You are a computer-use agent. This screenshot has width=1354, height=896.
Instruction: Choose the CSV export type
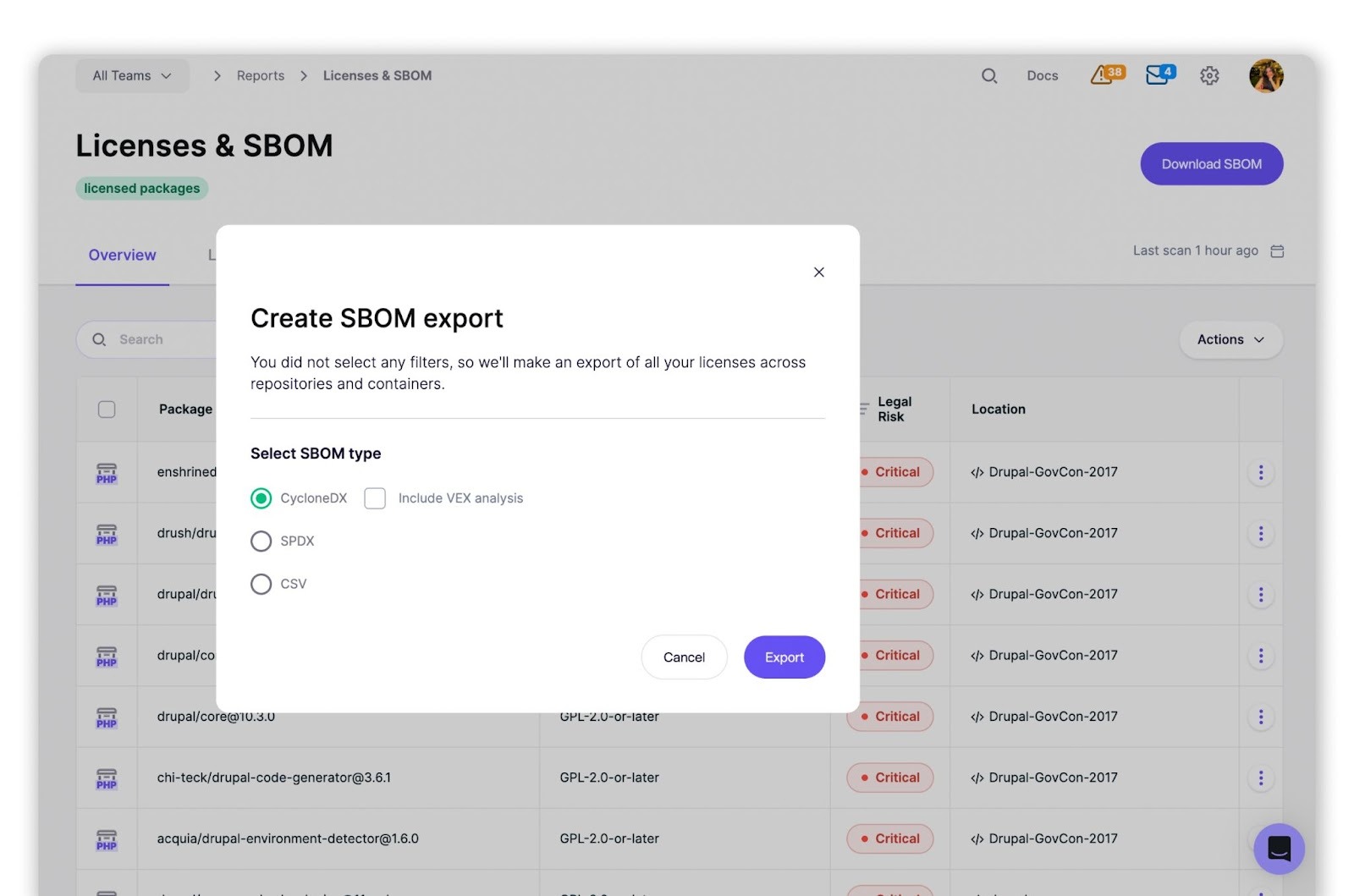coord(261,584)
